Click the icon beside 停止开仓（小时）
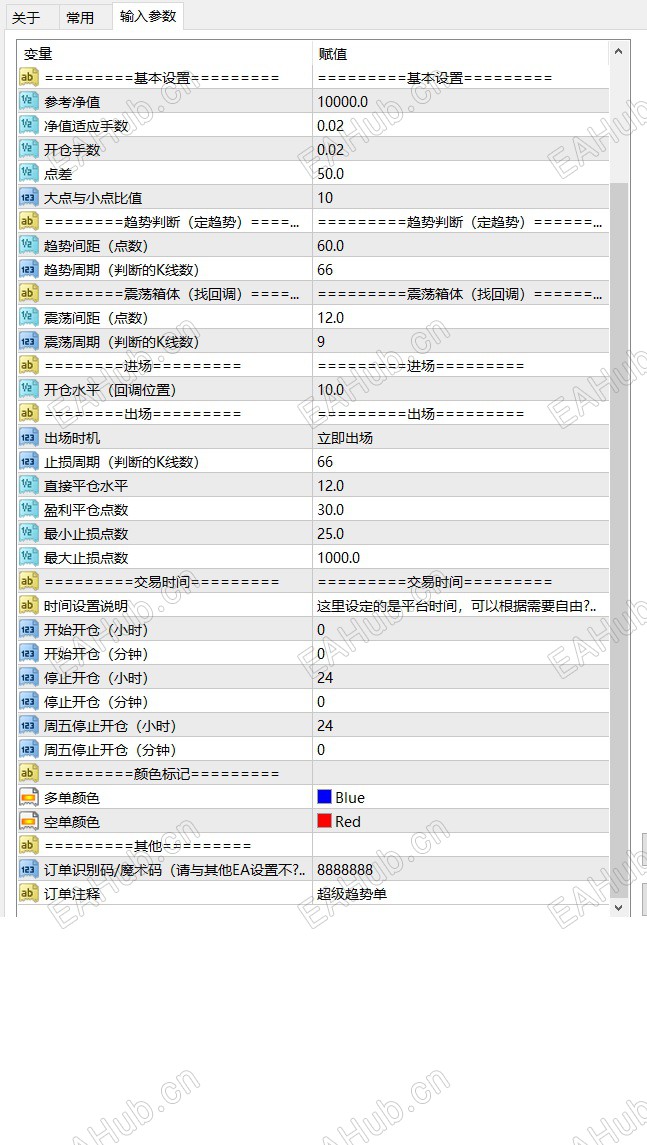Image resolution: width=647 pixels, height=1145 pixels. [x=28, y=678]
